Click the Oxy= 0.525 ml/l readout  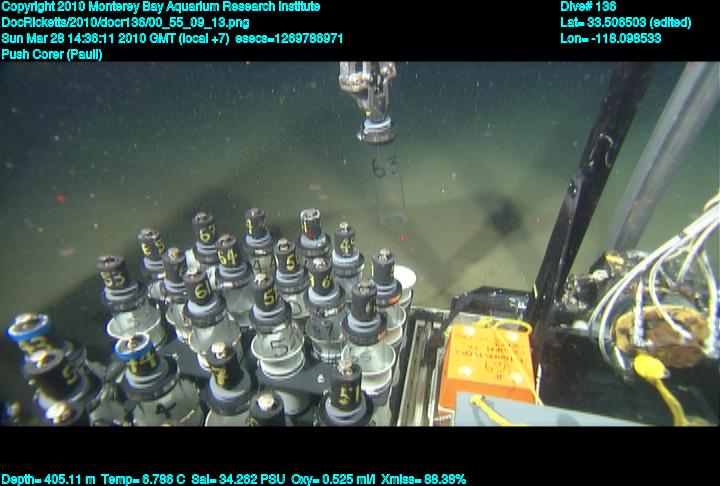(333, 480)
